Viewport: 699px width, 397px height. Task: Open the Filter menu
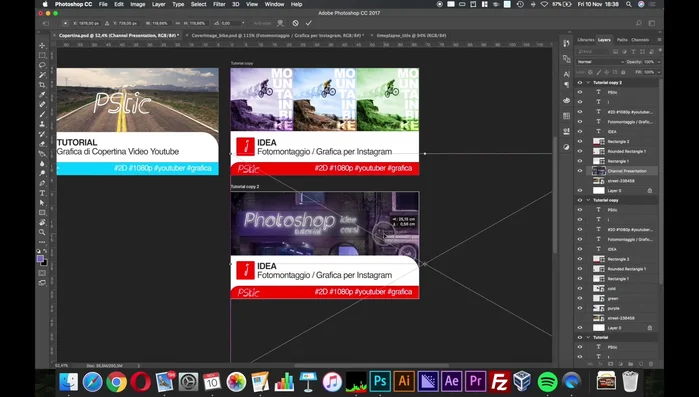(219, 4)
